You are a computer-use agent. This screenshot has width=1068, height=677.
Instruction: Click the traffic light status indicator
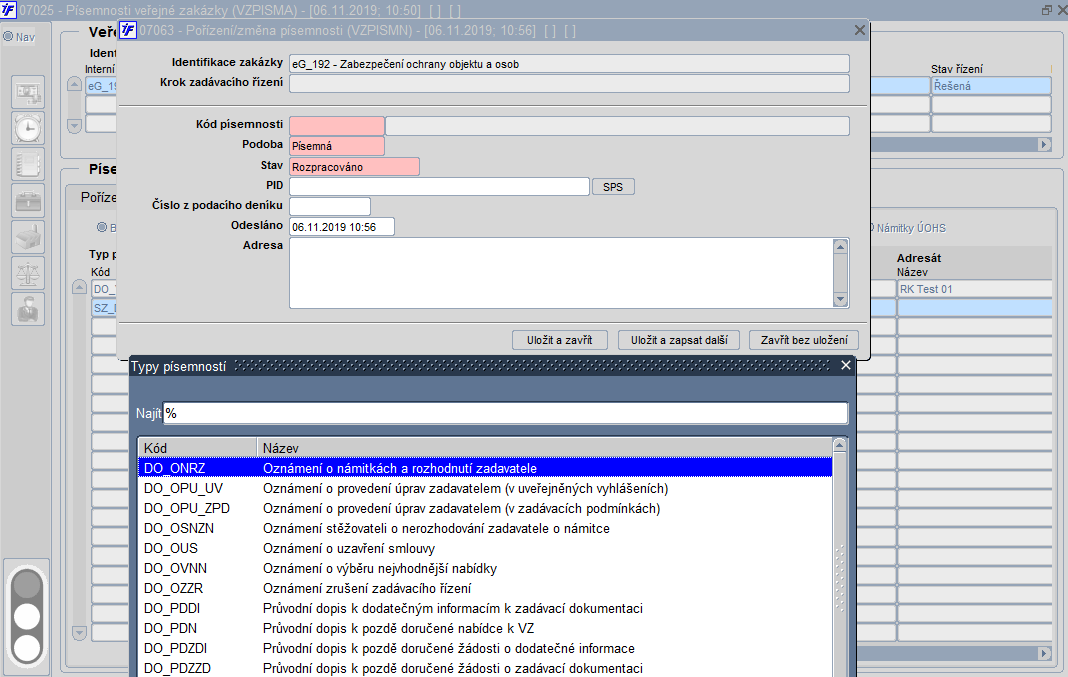pyautogui.click(x=27, y=616)
